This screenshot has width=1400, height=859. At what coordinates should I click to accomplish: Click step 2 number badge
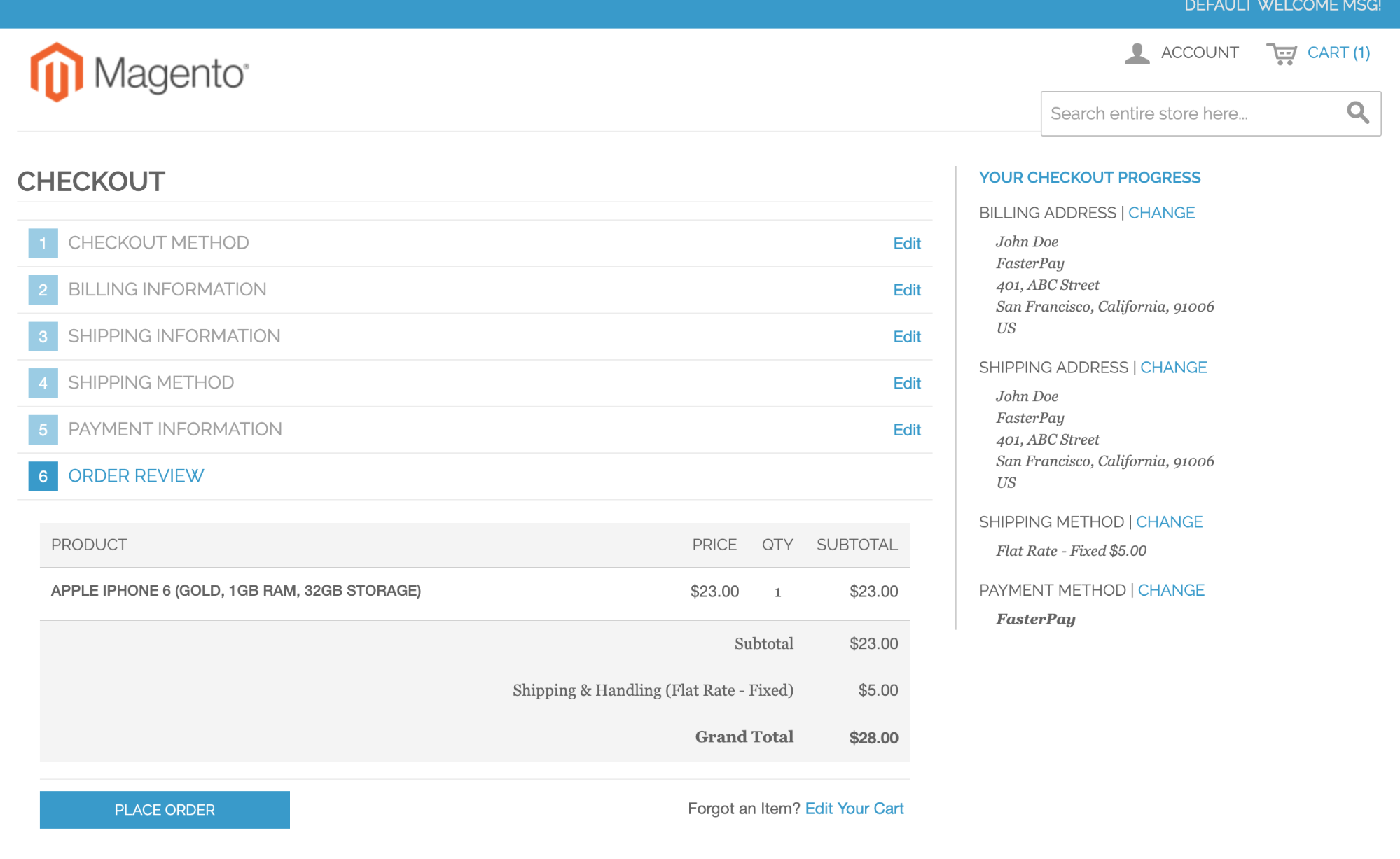coord(43,290)
